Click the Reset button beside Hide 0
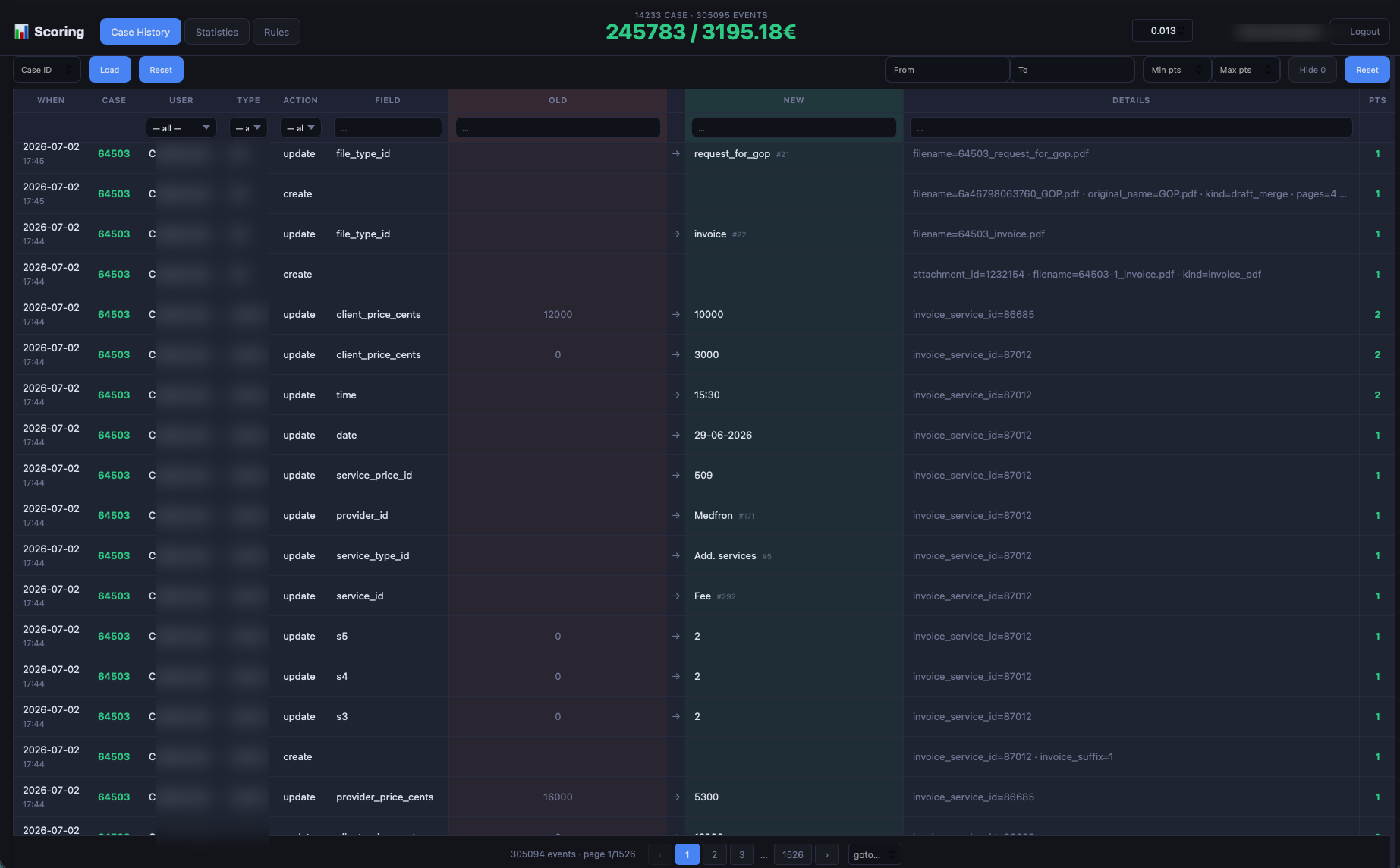Viewport: 1400px width, 868px height. 1367,70
